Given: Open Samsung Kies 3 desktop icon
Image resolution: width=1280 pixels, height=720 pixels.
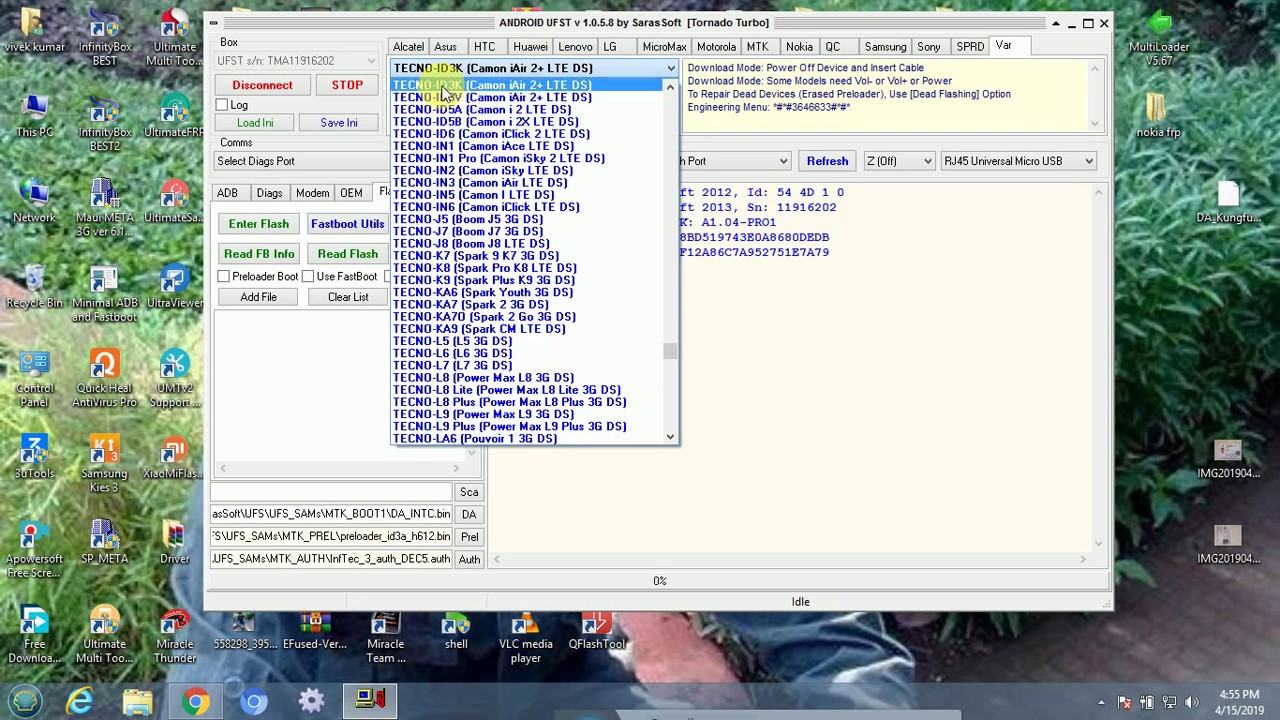Looking at the screenshot, I should 104,463.
